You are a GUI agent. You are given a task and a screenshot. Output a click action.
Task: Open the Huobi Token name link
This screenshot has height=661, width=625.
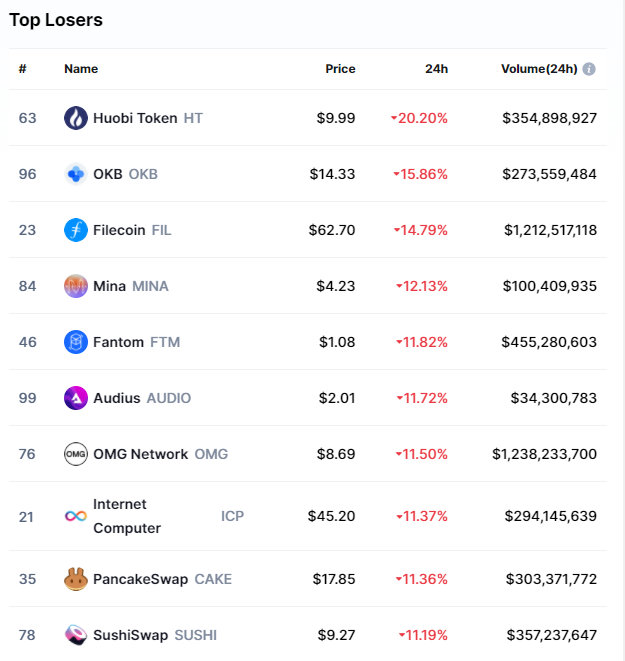pyautogui.click(x=135, y=118)
